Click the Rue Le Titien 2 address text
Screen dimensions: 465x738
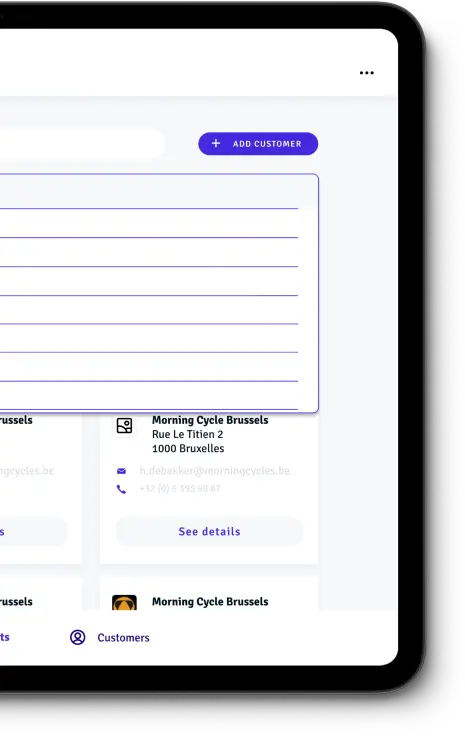(x=187, y=434)
